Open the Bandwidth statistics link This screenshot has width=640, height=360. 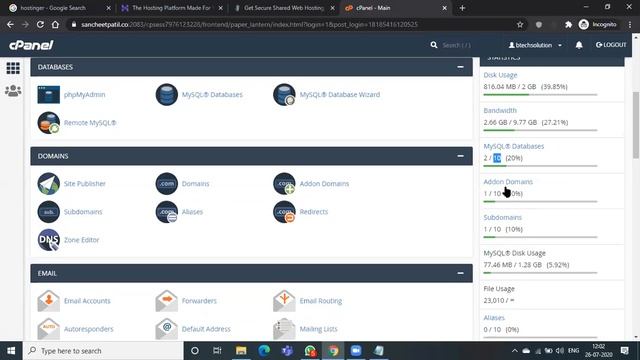(x=500, y=111)
